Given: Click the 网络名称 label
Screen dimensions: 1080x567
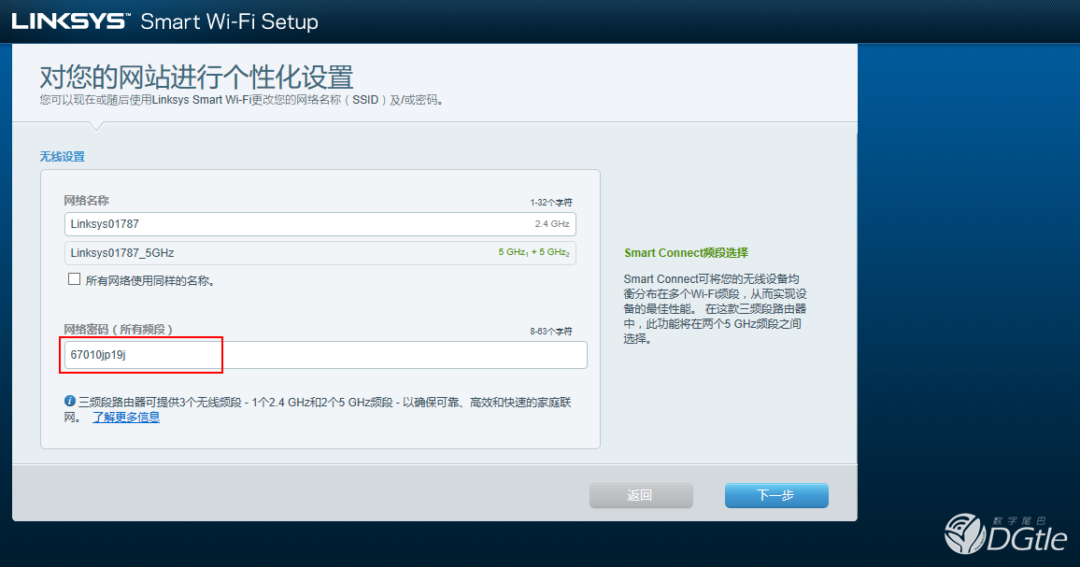Looking at the screenshot, I should tap(86, 200).
